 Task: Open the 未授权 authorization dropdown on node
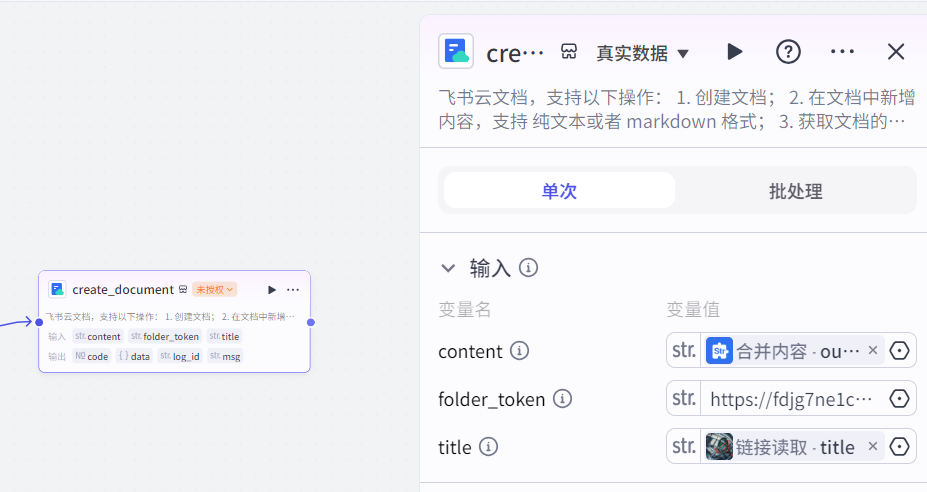pyautogui.click(x=215, y=290)
